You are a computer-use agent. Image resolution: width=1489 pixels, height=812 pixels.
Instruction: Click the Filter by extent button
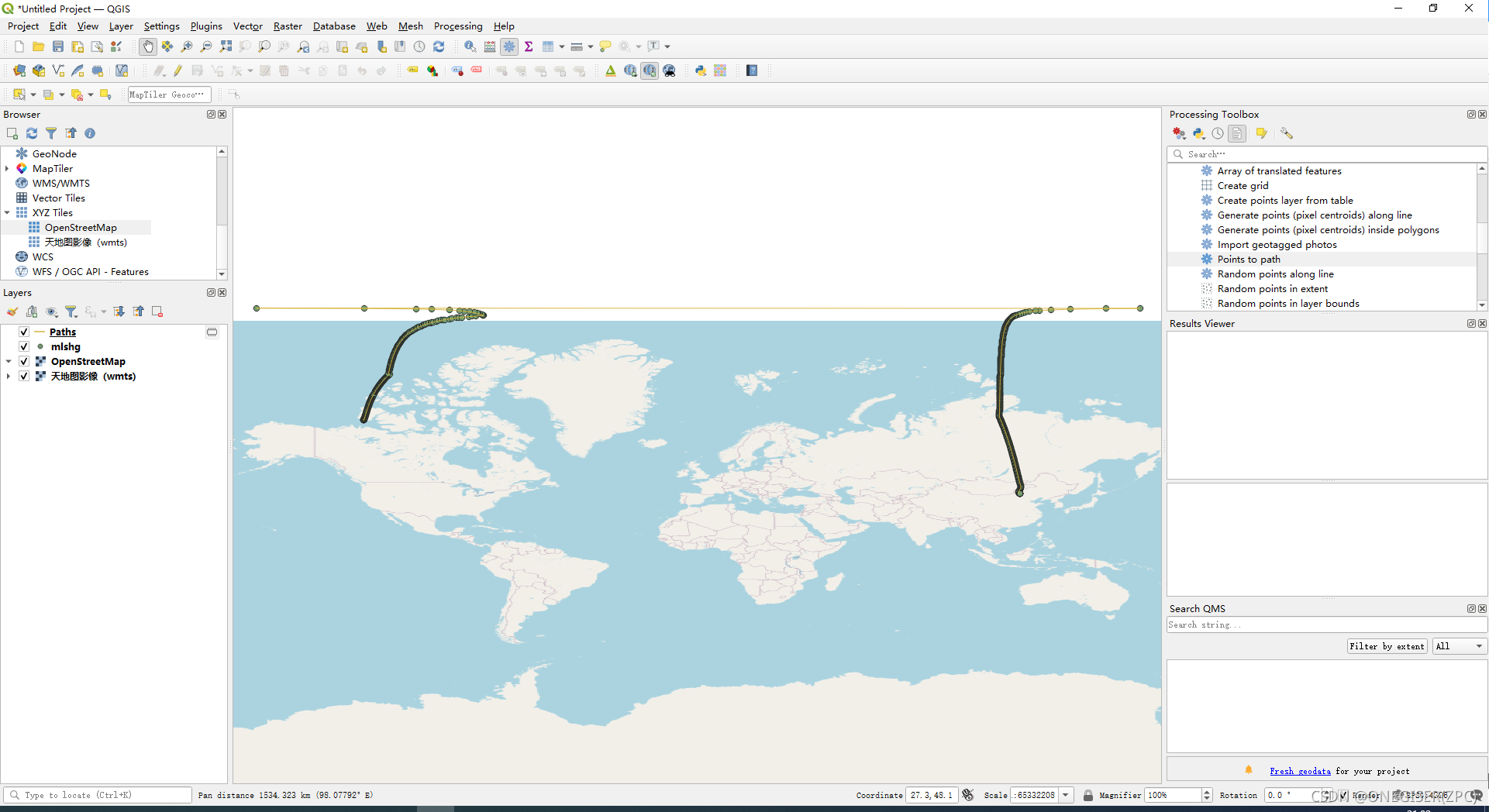pyautogui.click(x=1387, y=646)
